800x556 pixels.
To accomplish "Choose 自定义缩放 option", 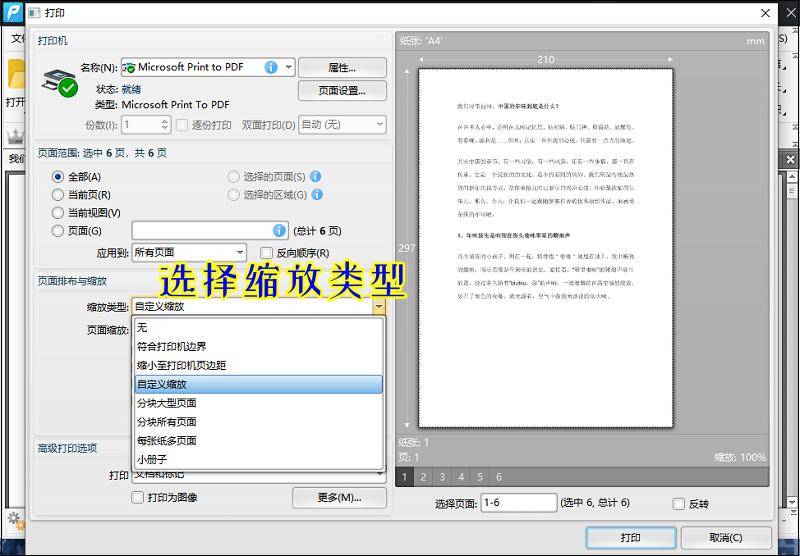I will pyautogui.click(x=258, y=384).
